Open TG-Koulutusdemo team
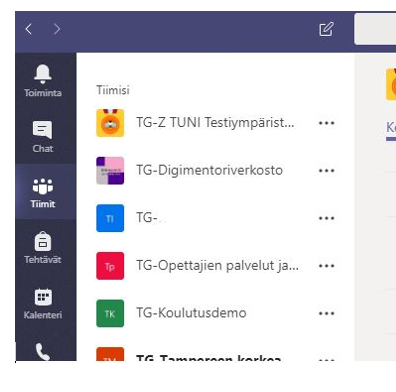The height and width of the screenshot is (392, 396). pyautogui.click(x=191, y=313)
